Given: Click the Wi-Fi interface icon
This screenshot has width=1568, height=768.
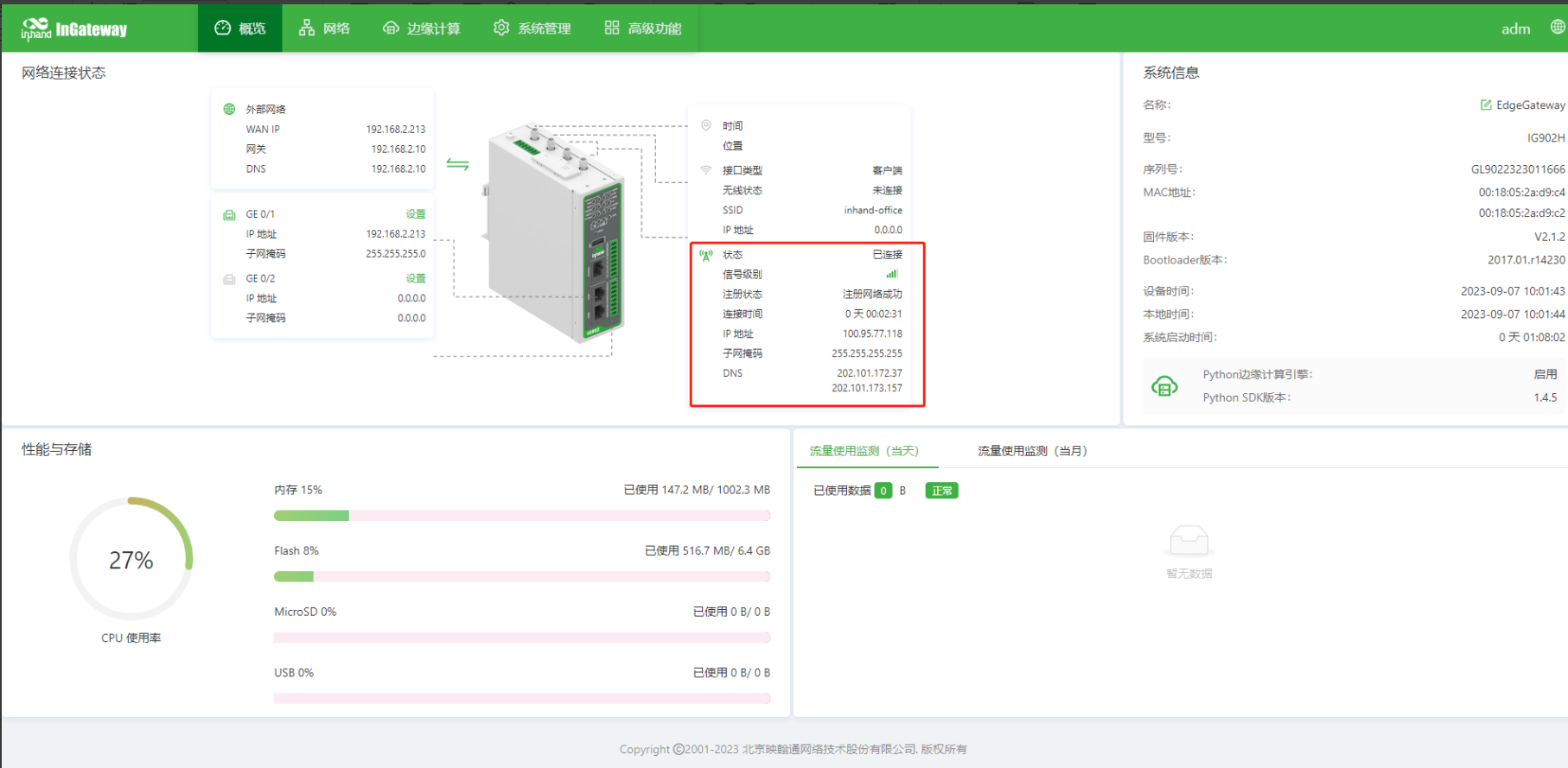Looking at the screenshot, I should (706, 170).
